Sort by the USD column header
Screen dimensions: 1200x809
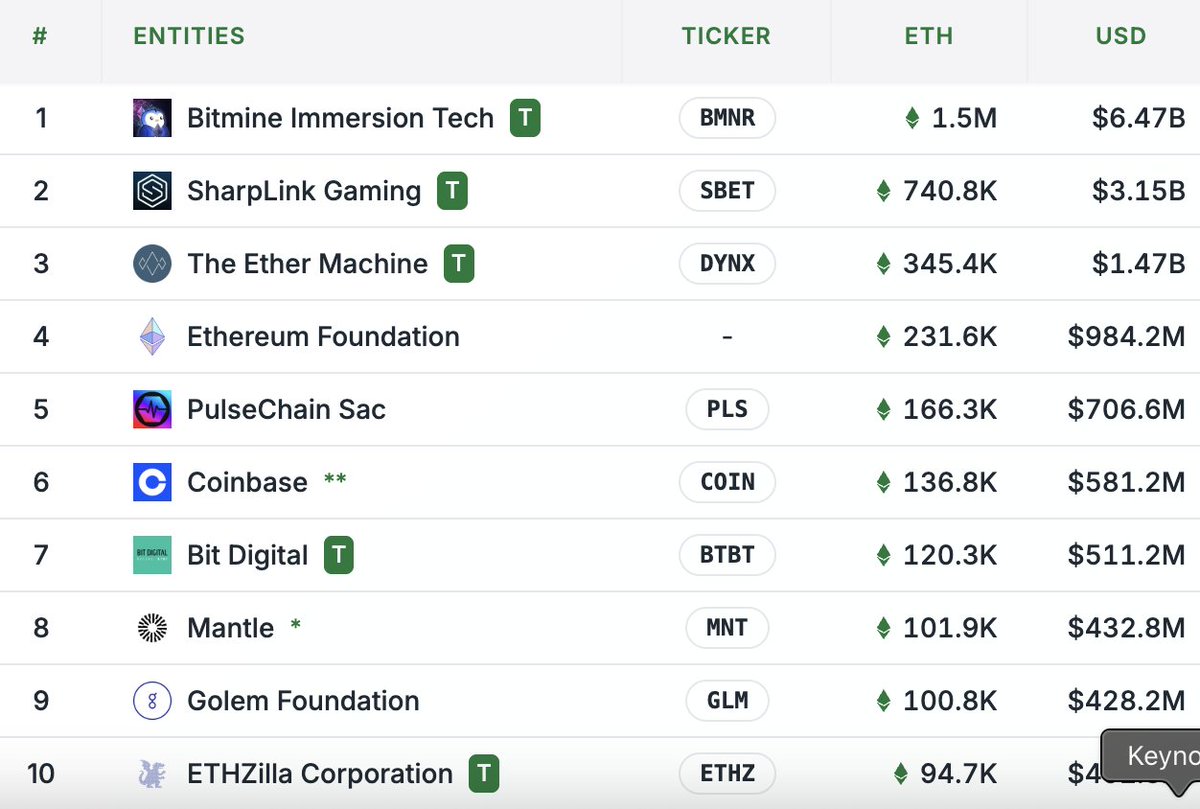coord(1121,36)
